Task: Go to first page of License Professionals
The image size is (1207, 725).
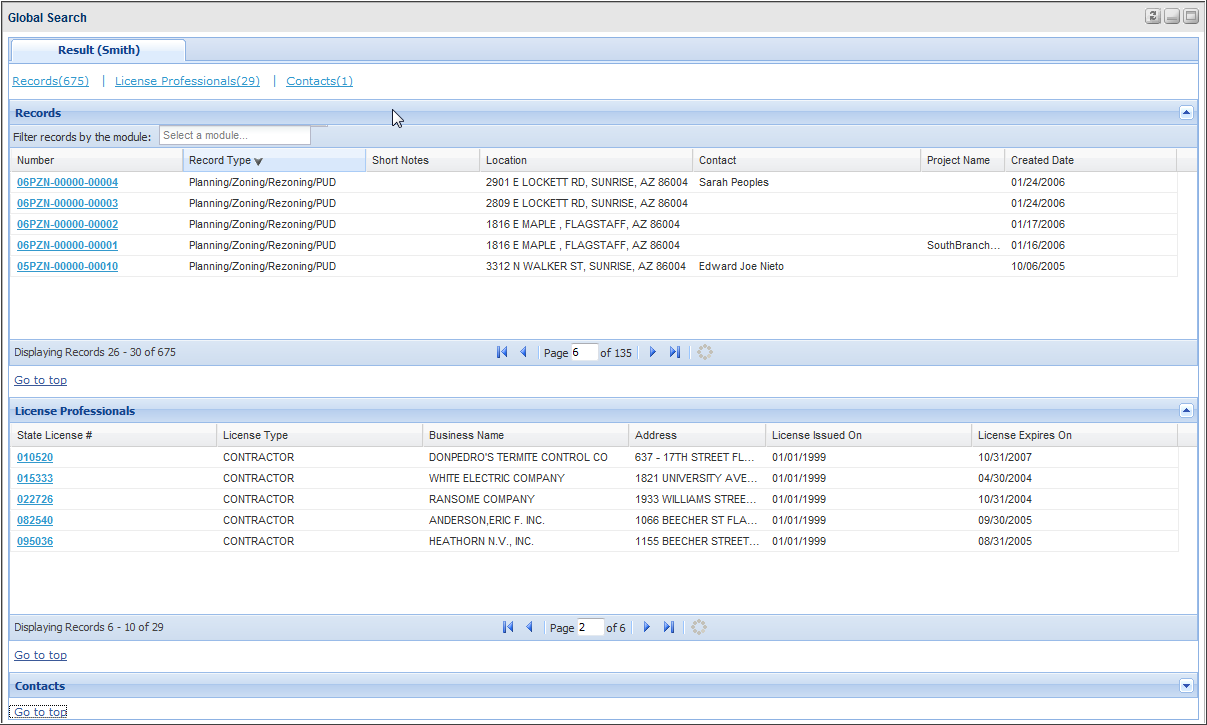Action: pyautogui.click(x=507, y=627)
